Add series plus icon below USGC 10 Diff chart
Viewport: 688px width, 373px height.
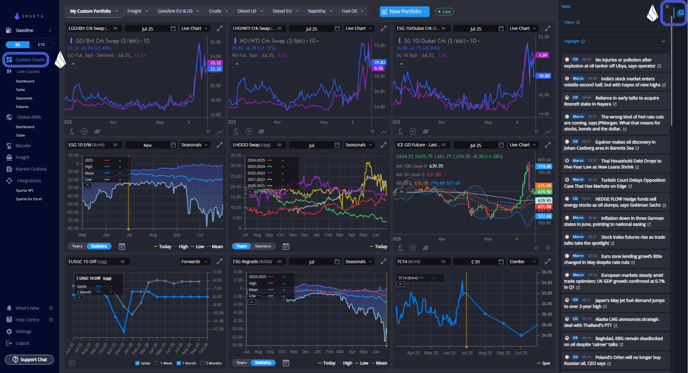click(x=72, y=363)
